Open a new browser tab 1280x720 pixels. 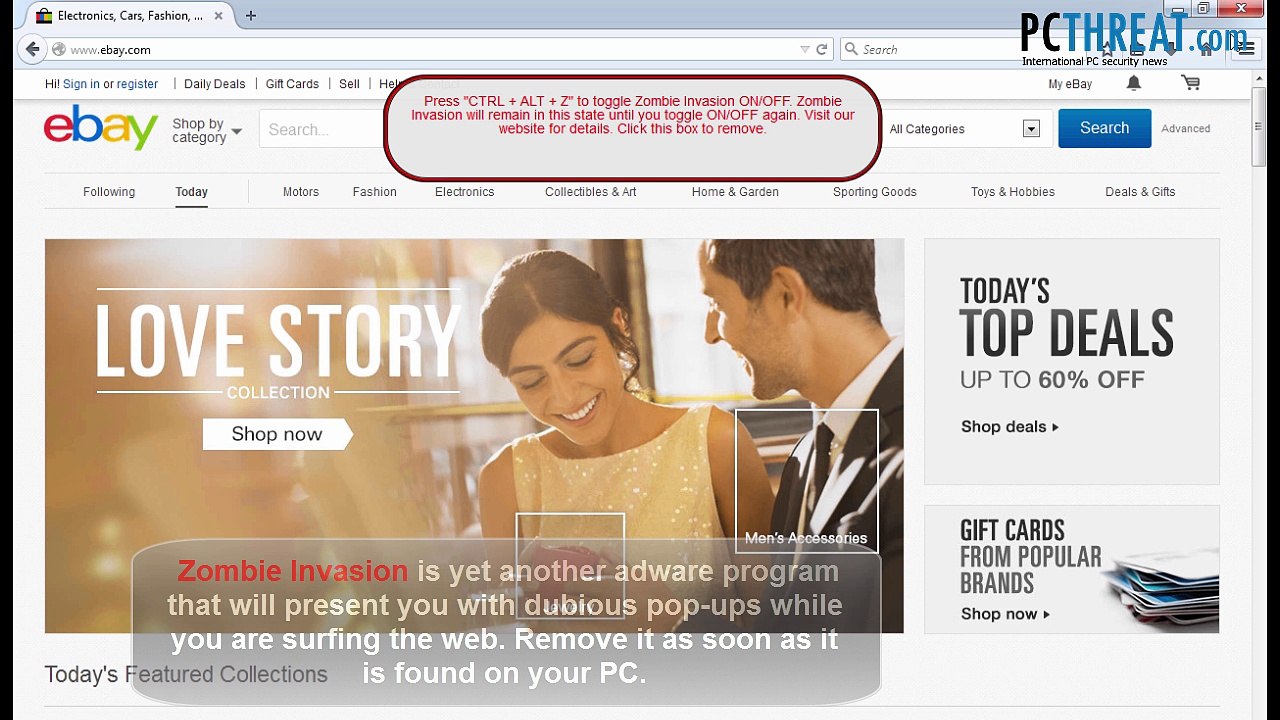coord(251,16)
